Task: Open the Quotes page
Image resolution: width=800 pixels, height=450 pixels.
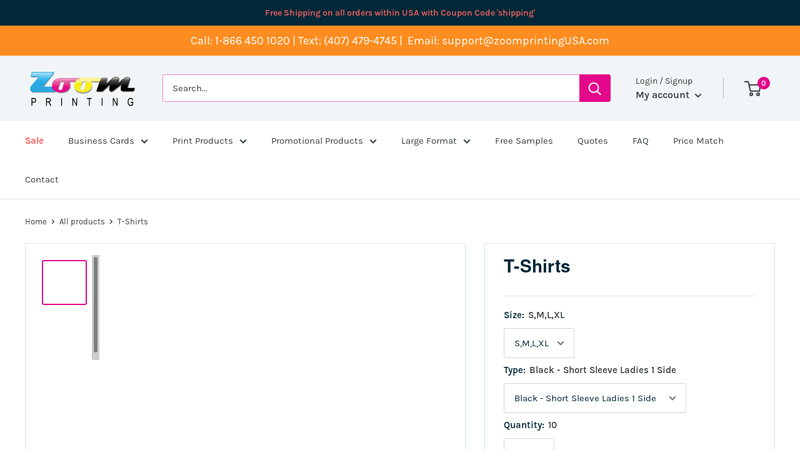Action: point(592,141)
